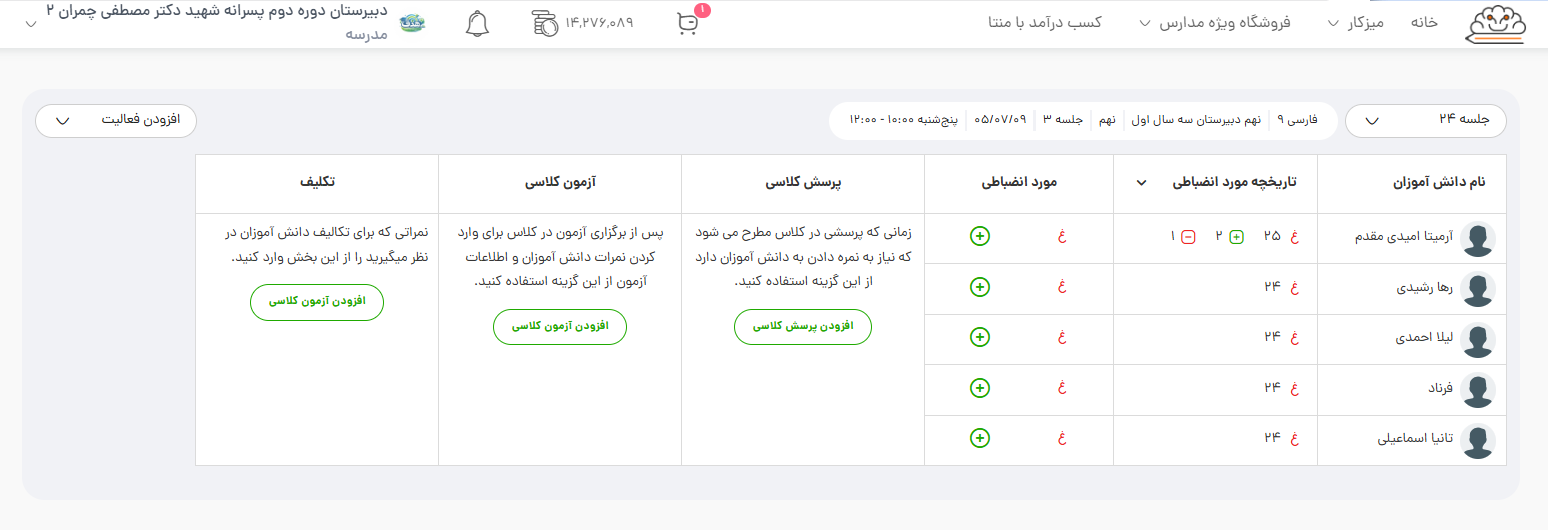Click the avatar of لیلا احمدی
This screenshot has width=1548, height=530.
tap(1478, 339)
